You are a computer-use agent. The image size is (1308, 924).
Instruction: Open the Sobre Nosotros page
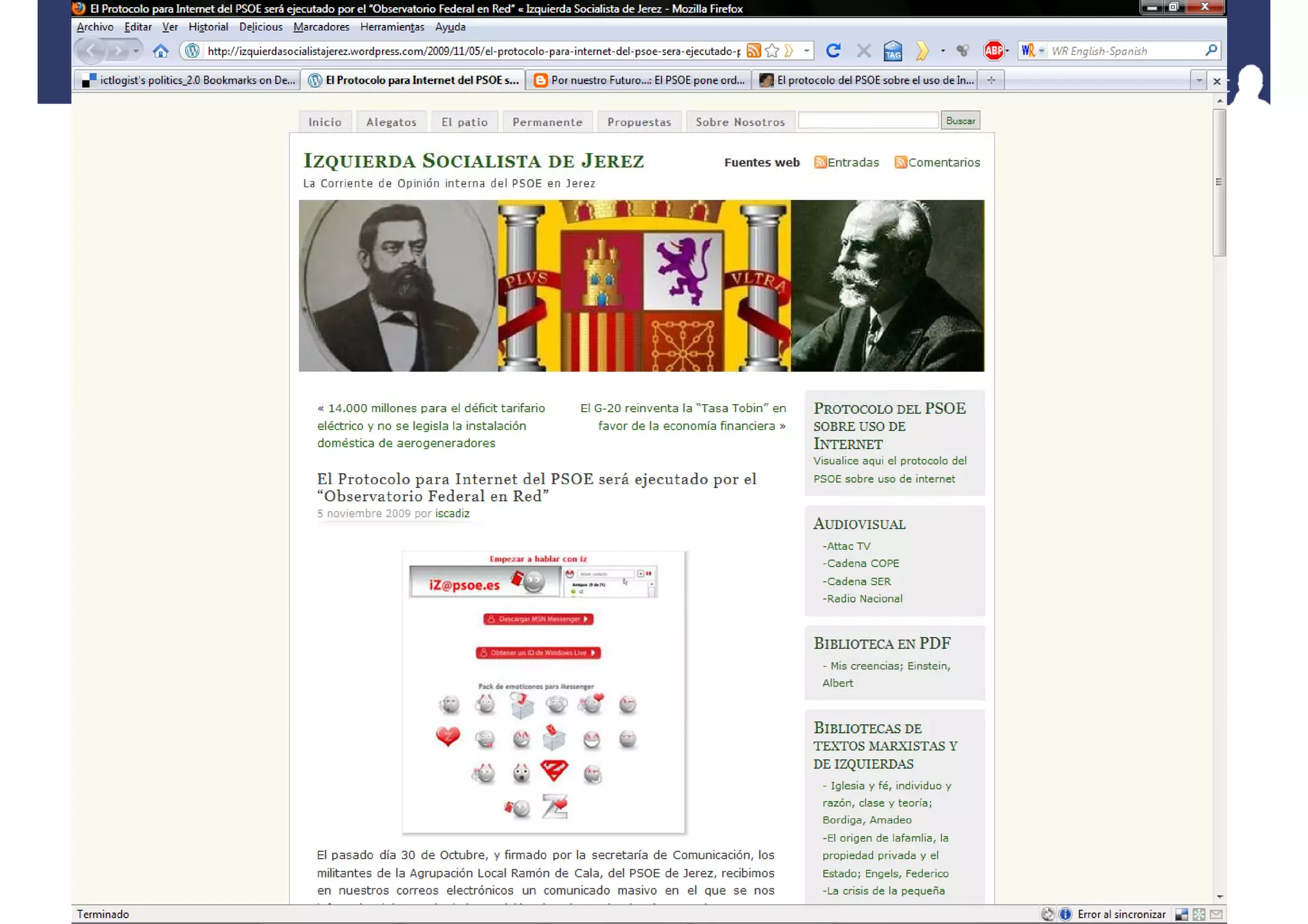pyautogui.click(x=740, y=122)
